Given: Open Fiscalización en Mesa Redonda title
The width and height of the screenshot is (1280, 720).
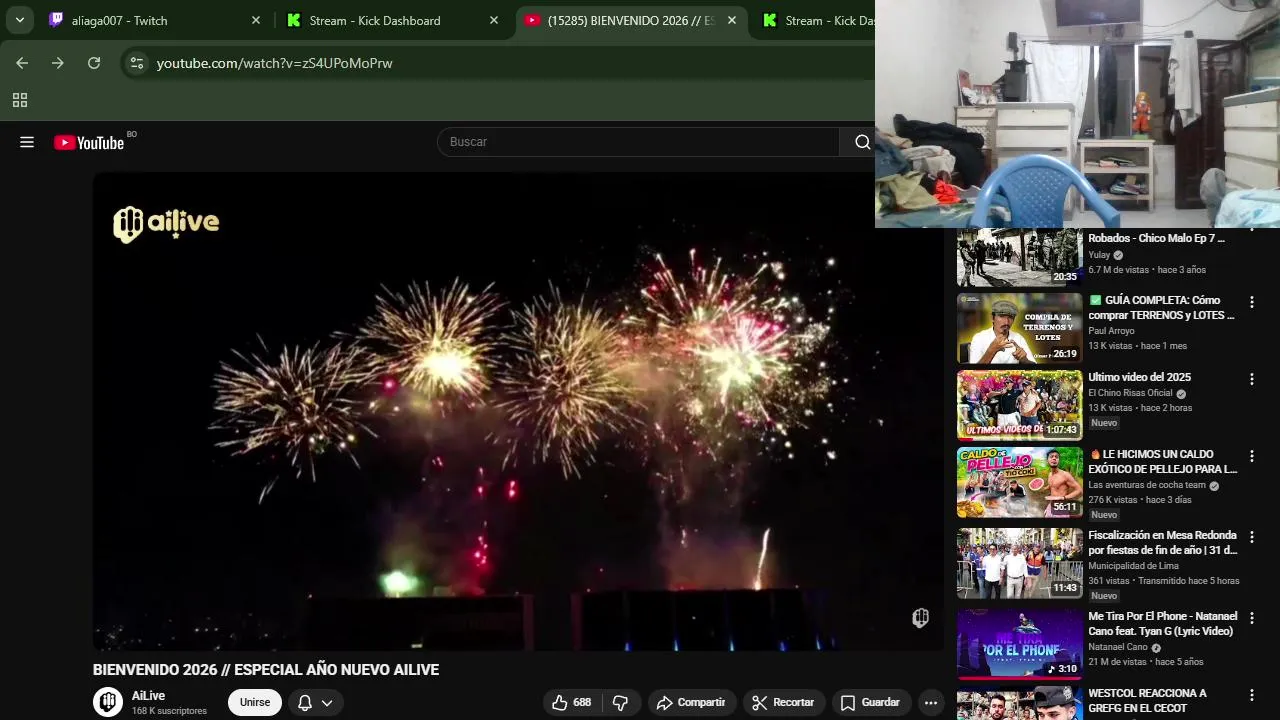Looking at the screenshot, I should pos(1162,543).
